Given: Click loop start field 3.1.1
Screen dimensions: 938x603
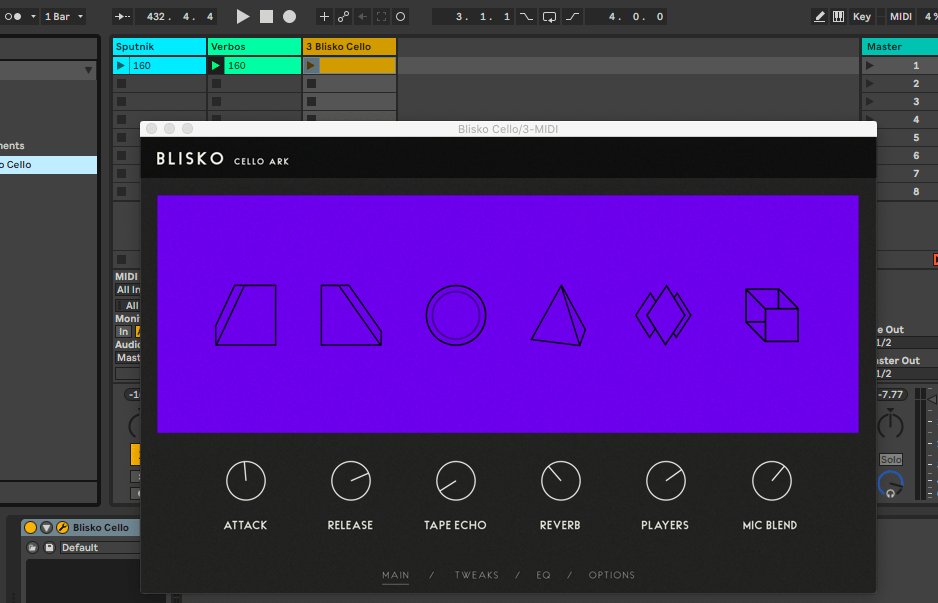Looking at the screenshot, I should point(473,17).
